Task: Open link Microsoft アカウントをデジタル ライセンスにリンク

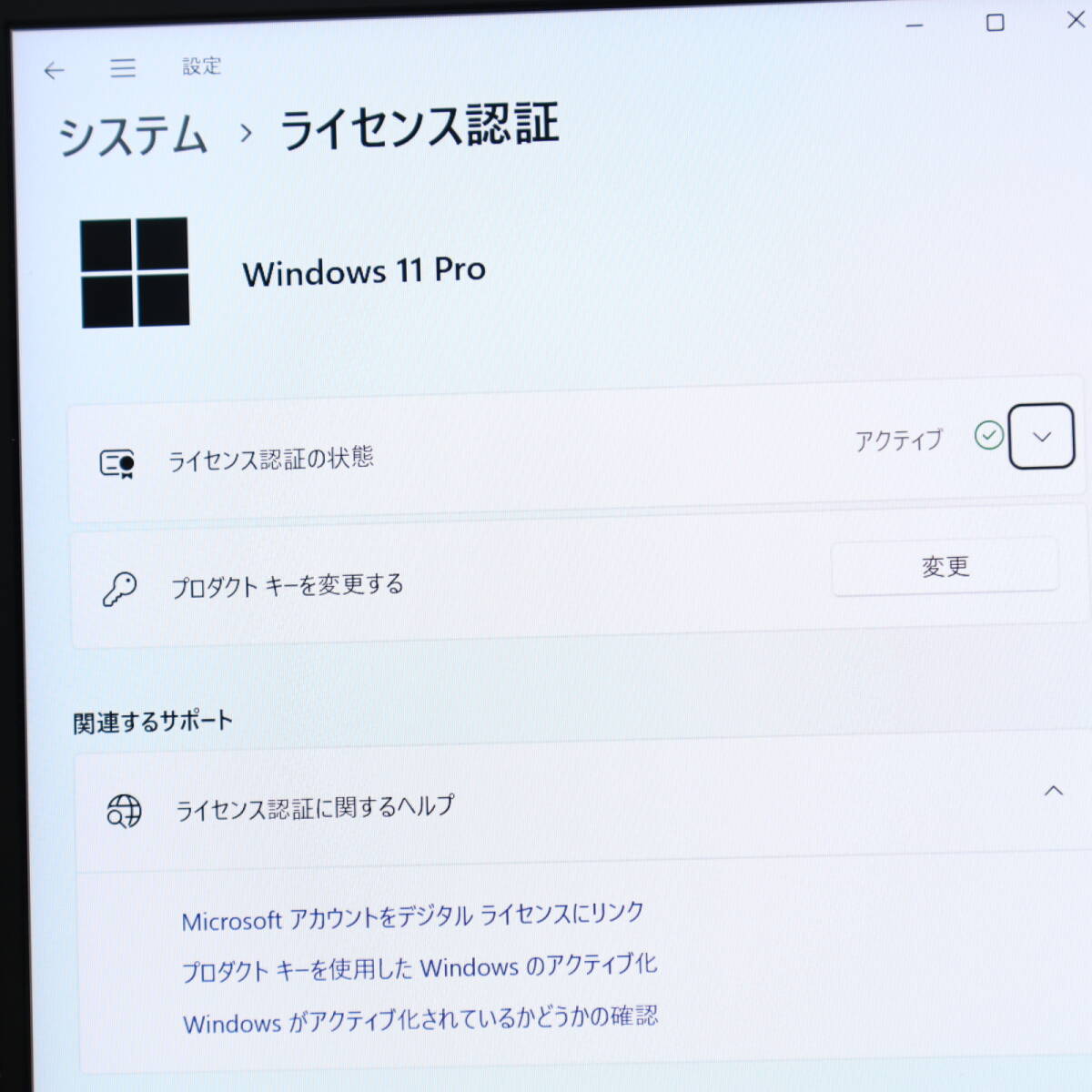Action: pos(413,917)
